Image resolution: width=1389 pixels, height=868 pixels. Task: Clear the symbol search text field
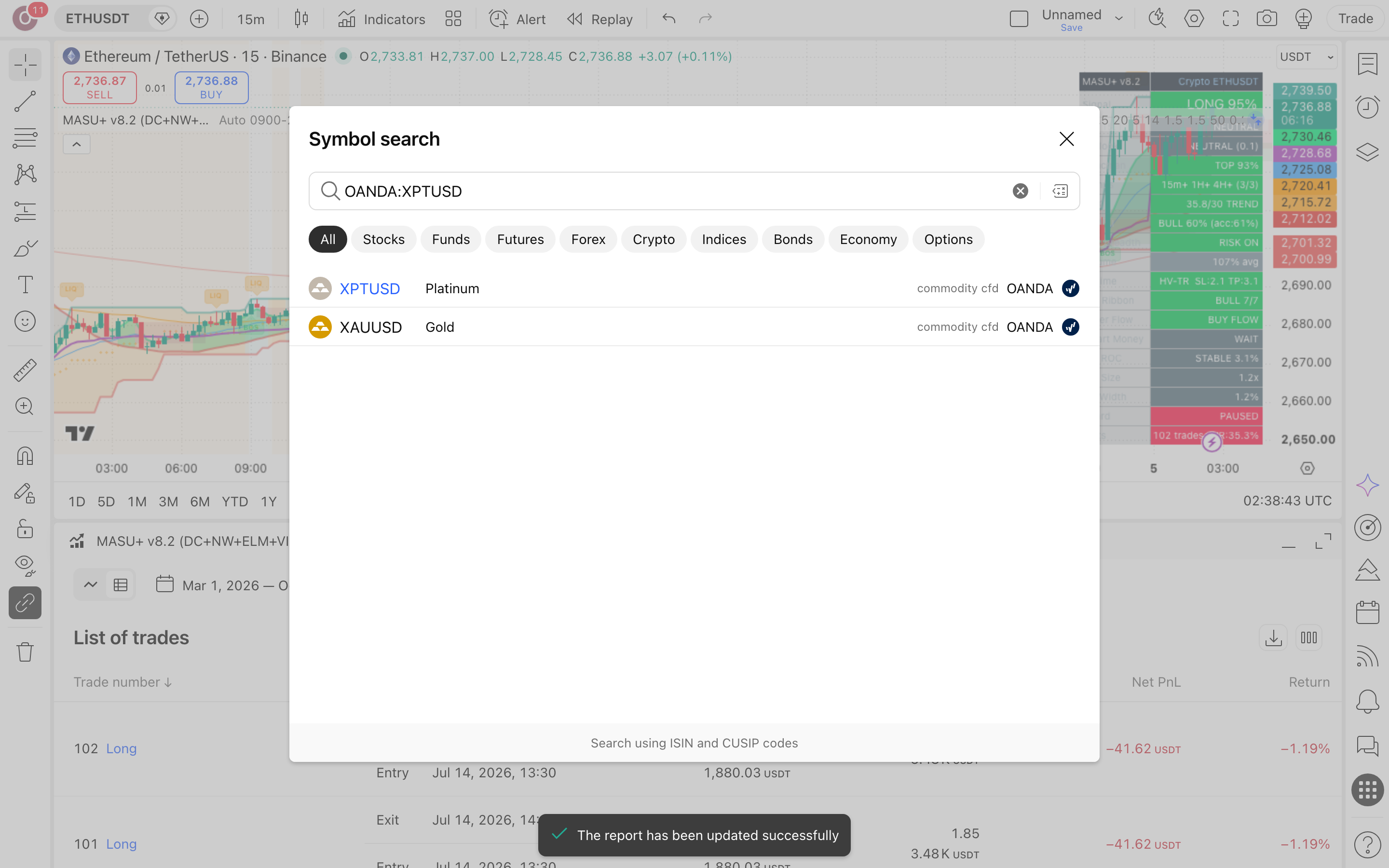[1020, 191]
